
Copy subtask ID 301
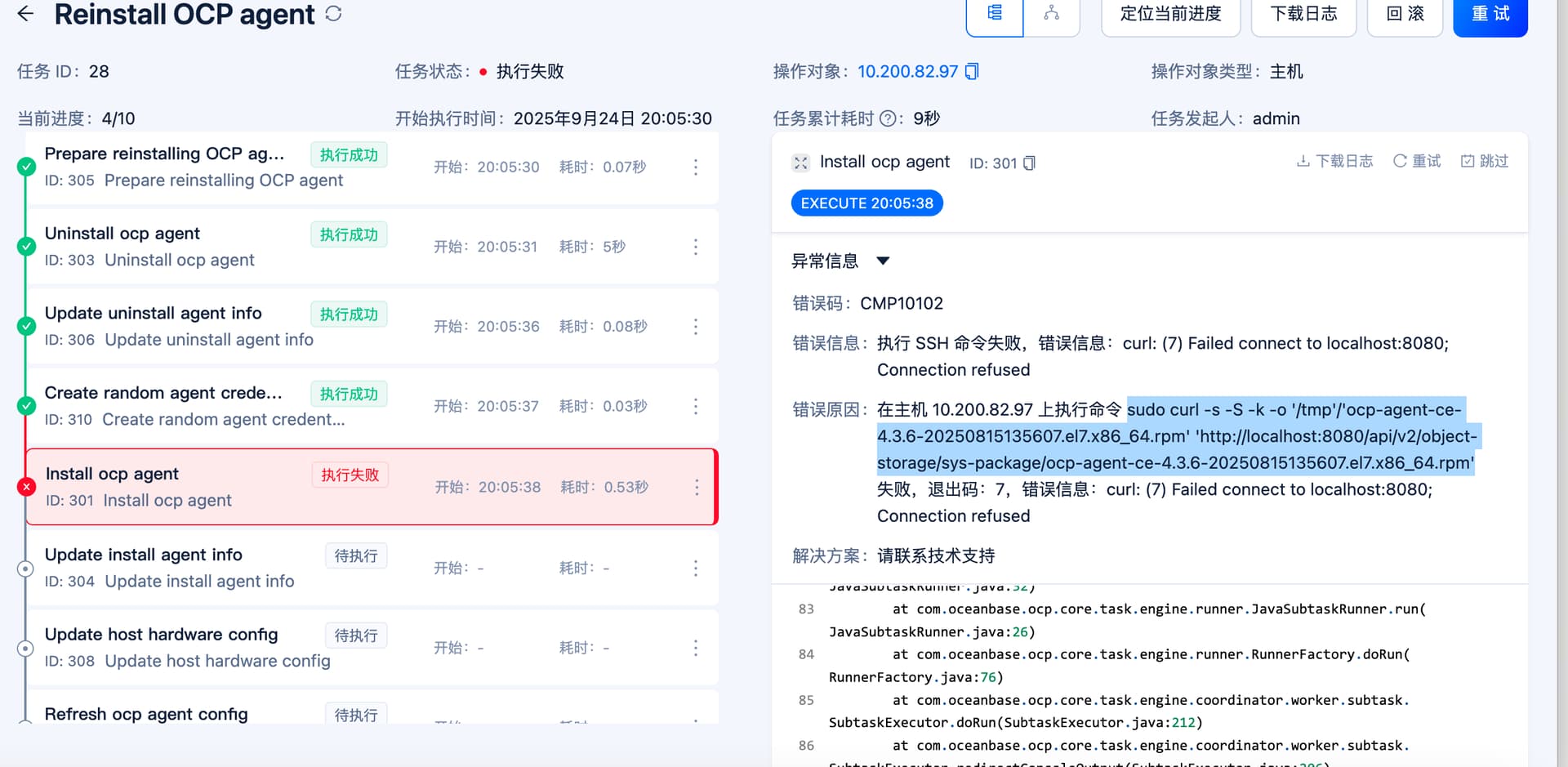point(1029,163)
